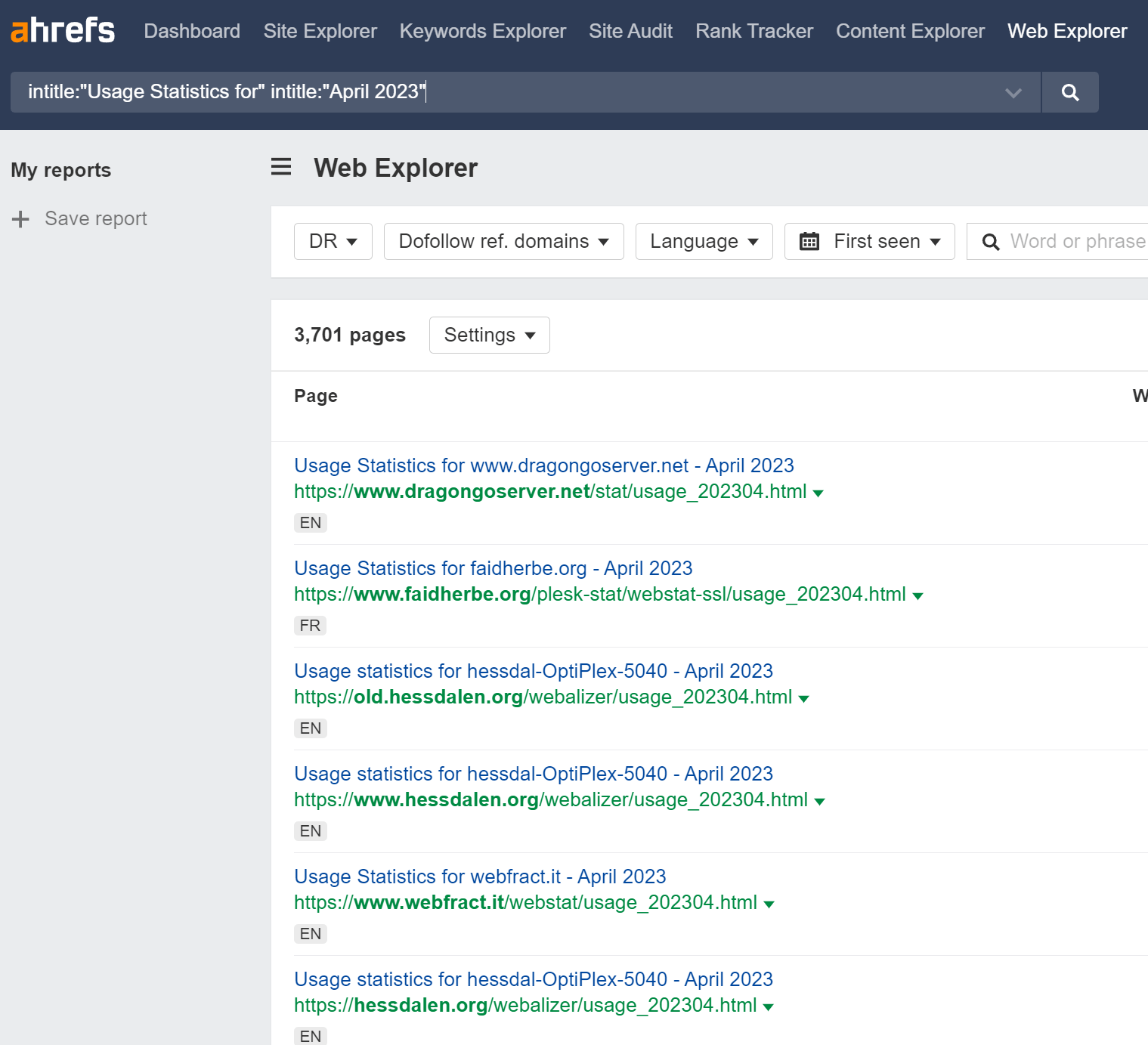
Task: Click the Save report option
Action: (x=96, y=218)
